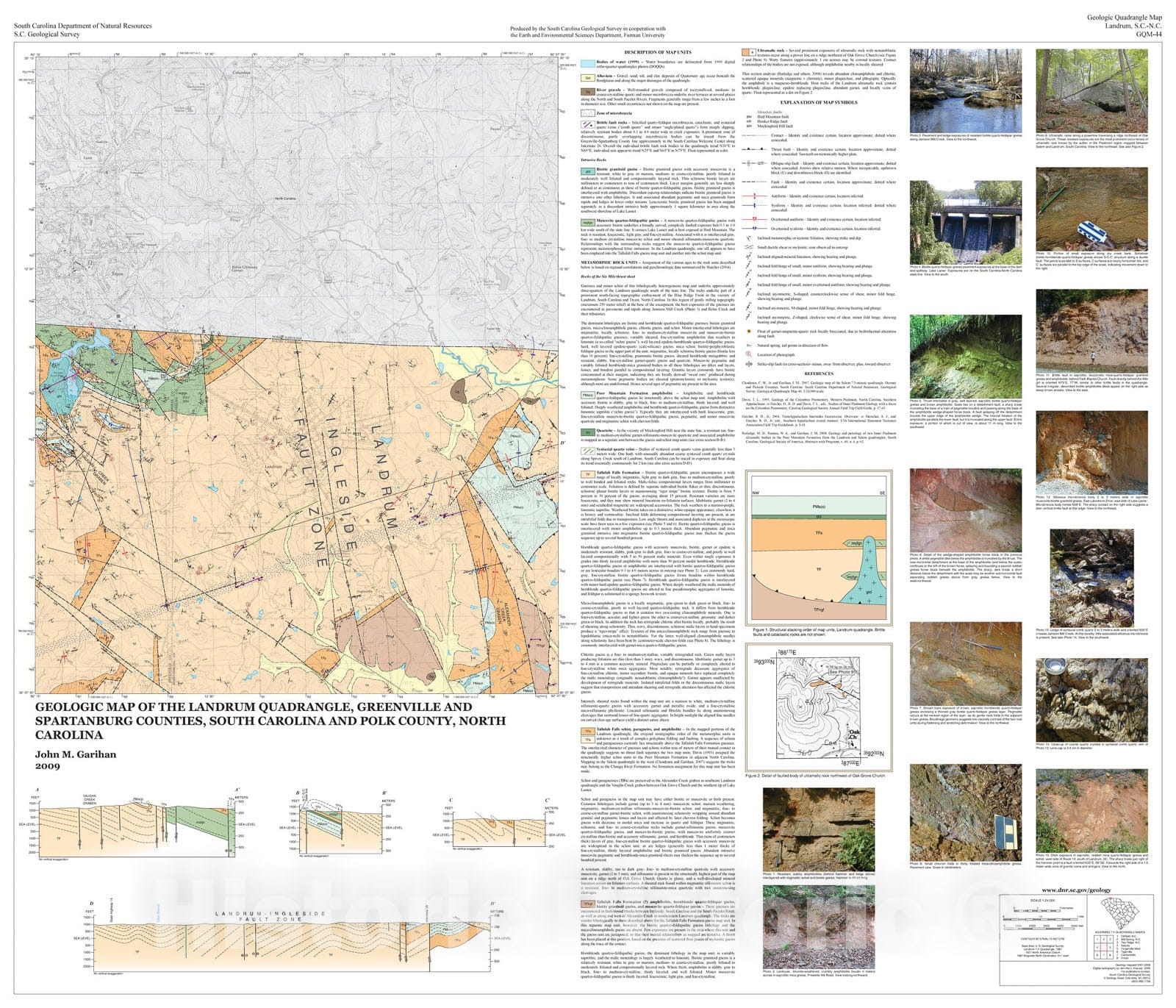Open Photo 4 of the dam and spillway
1176x1008 pixels.
[966, 221]
